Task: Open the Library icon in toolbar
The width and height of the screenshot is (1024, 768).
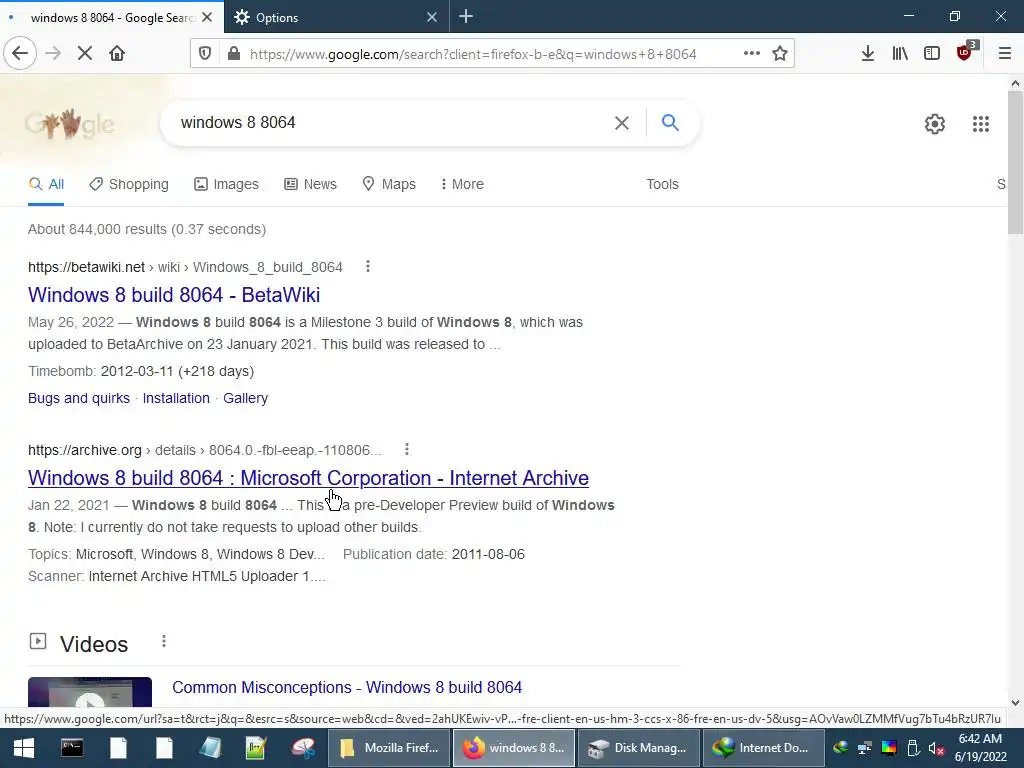Action: pos(900,54)
